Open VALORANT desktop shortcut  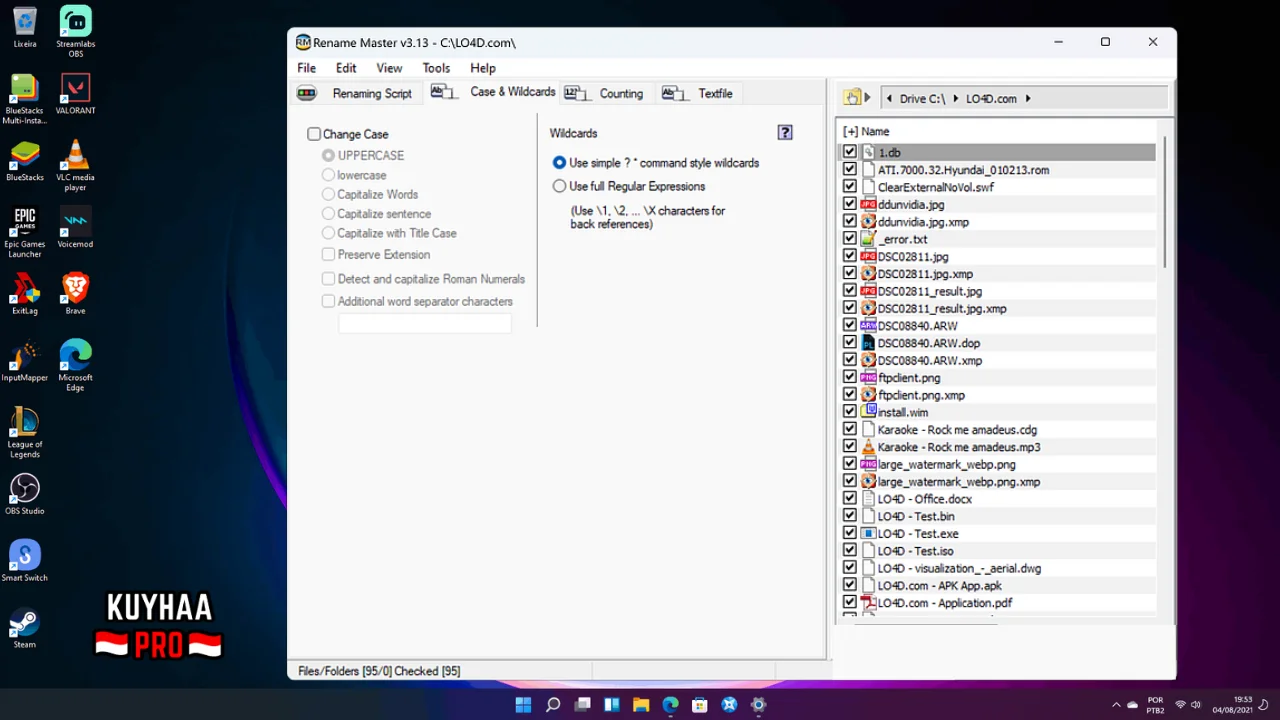tap(76, 95)
